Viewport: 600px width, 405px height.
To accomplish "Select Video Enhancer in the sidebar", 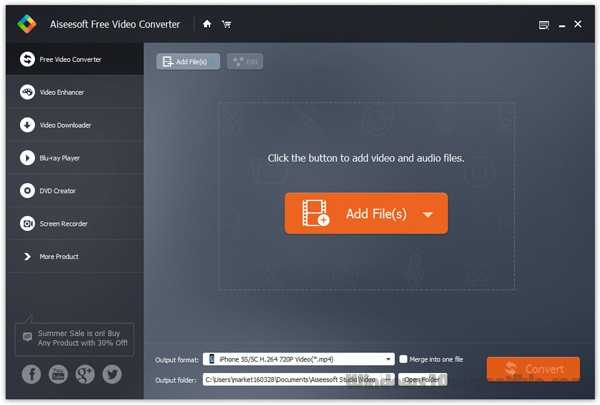I will coord(61,92).
